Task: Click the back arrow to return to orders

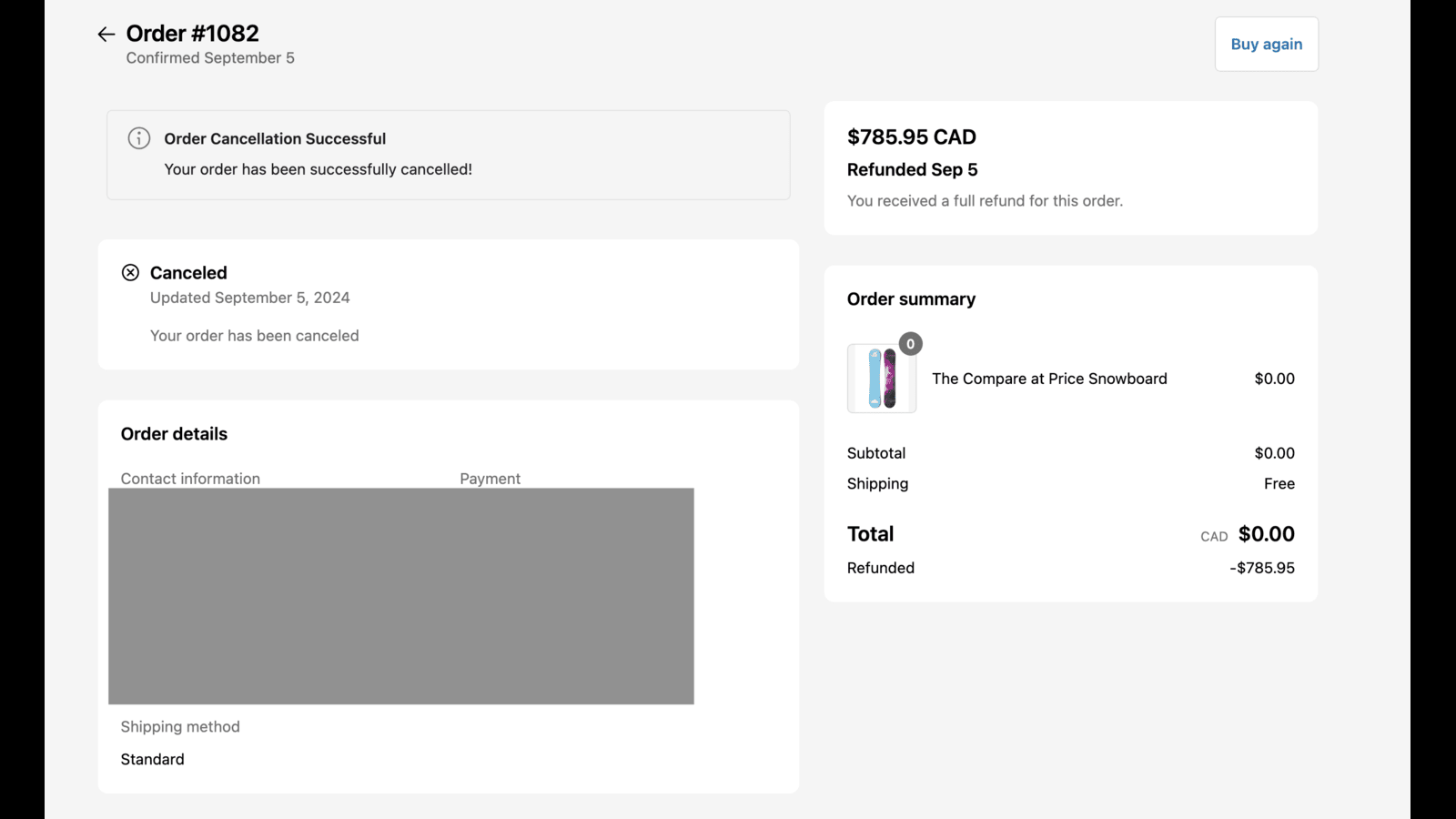Action: click(x=106, y=34)
